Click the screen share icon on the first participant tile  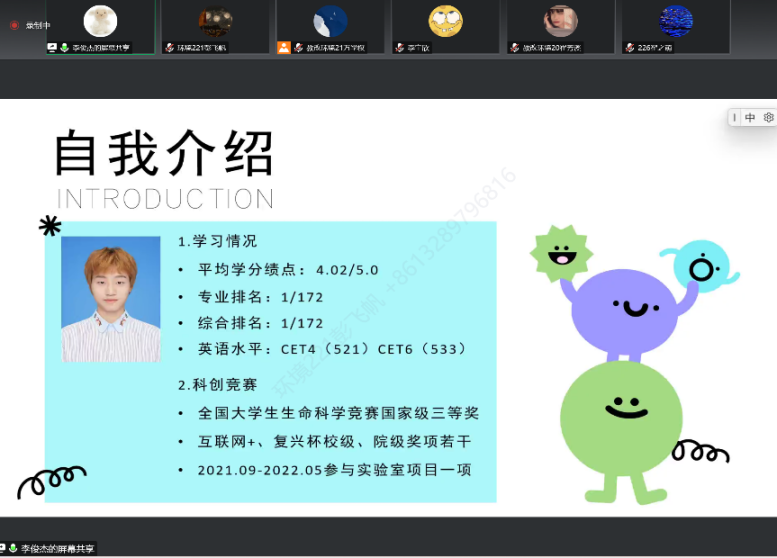[x=53, y=47]
